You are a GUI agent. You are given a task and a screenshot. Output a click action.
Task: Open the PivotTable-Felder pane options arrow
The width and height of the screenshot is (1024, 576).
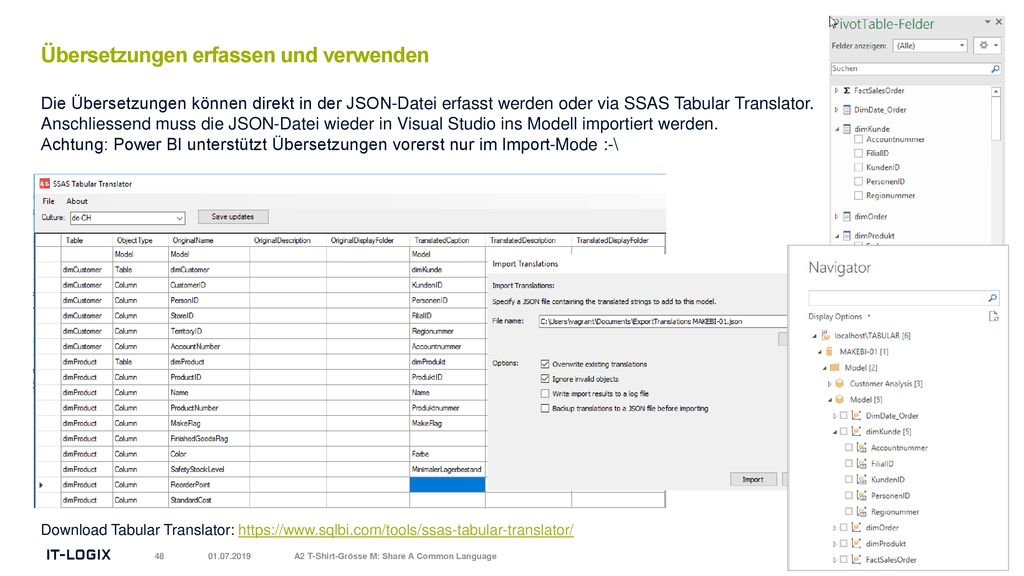point(987,22)
